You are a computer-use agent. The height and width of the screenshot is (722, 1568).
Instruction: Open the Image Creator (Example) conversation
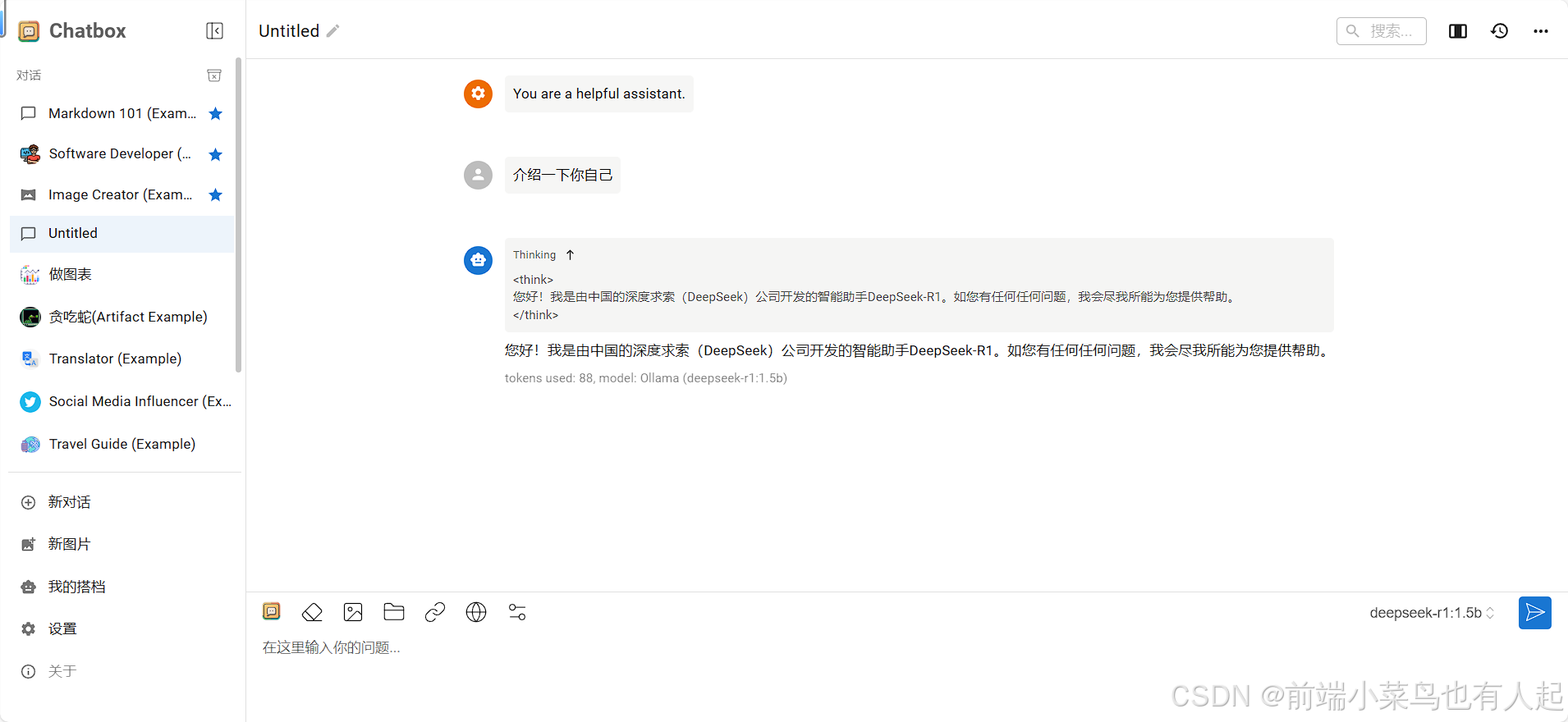(122, 194)
